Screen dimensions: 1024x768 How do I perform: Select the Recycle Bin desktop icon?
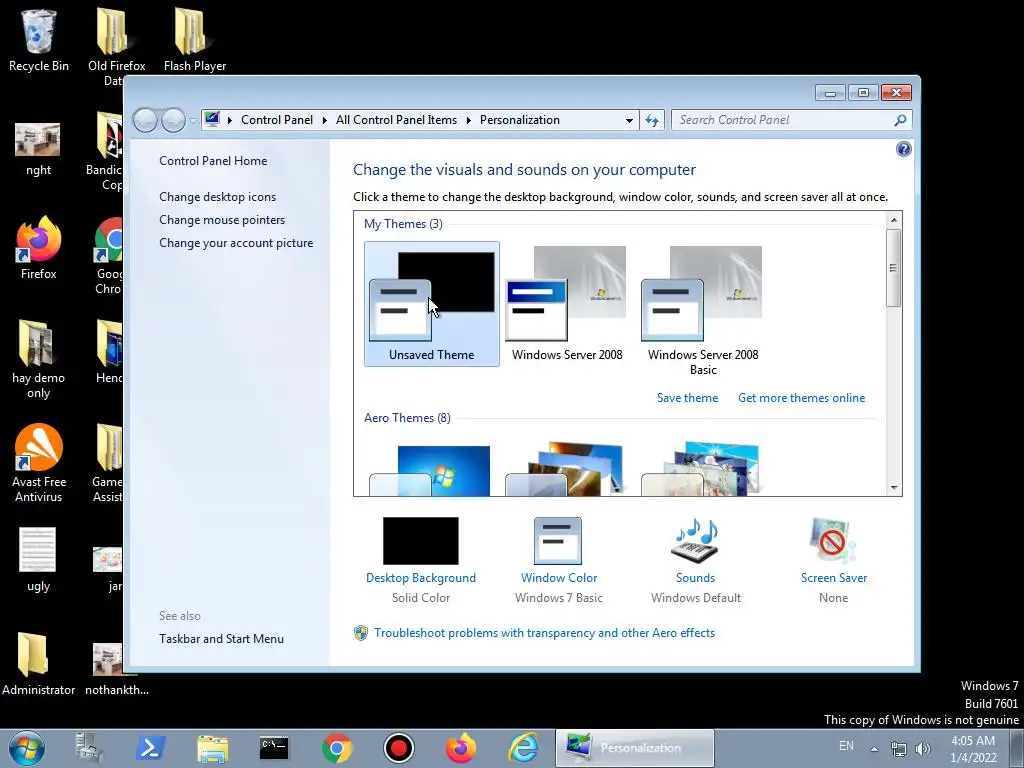39,40
